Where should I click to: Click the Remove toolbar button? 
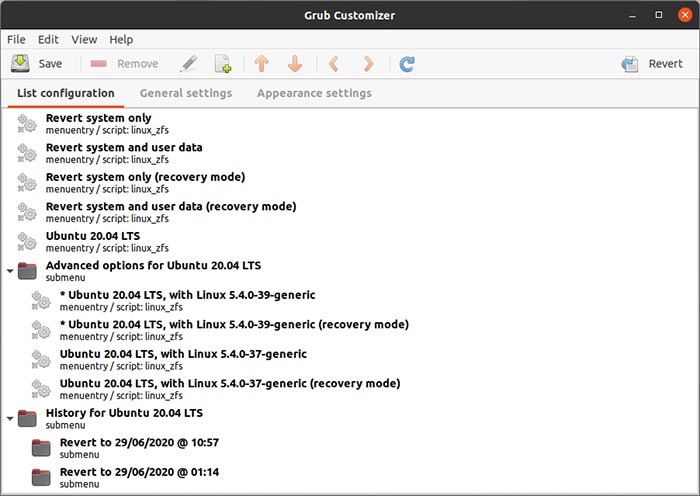click(124, 64)
